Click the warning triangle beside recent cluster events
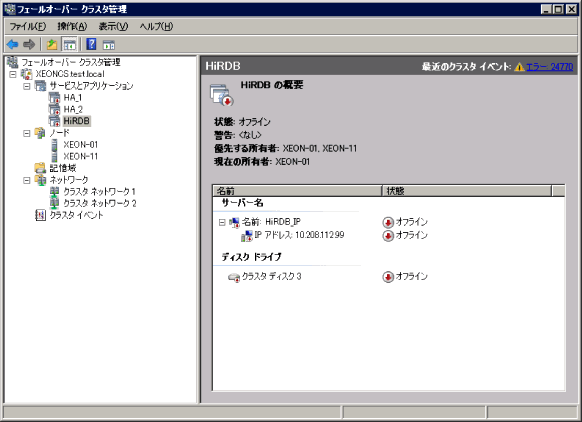The height and width of the screenshot is (422, 582). tap(519, 67)
